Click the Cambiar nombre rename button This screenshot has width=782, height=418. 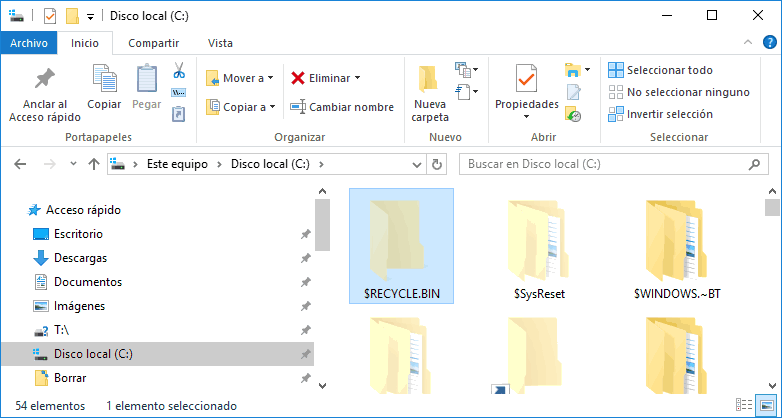pos(341,107)
